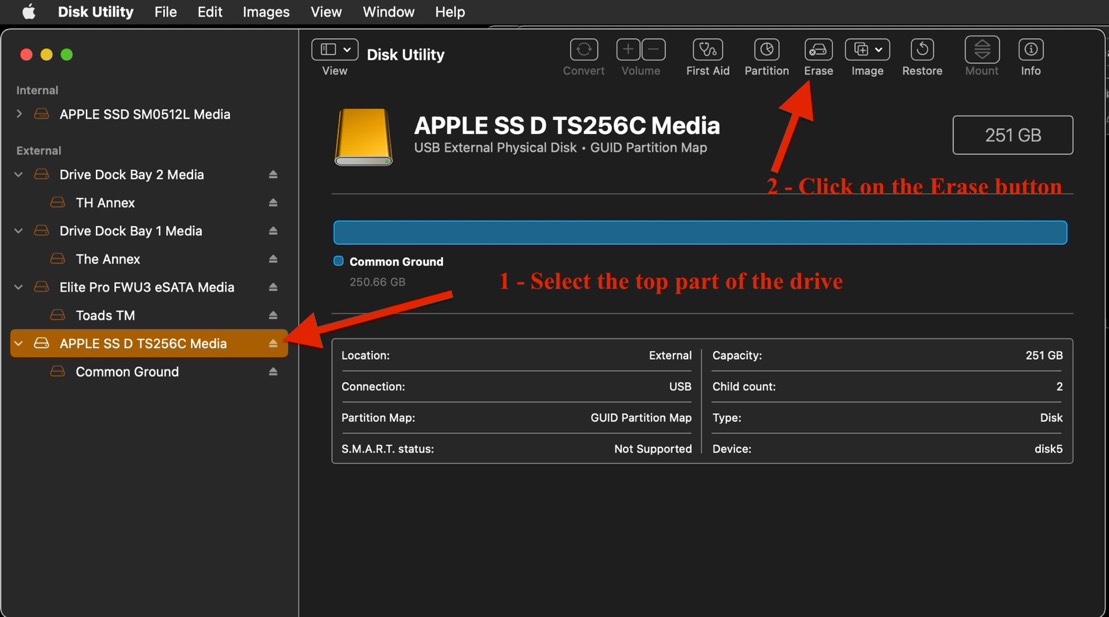This screenshot has width=1109, height=617.
Task: Click the Internal sidebar section header
Action: [x=37, y=91]
